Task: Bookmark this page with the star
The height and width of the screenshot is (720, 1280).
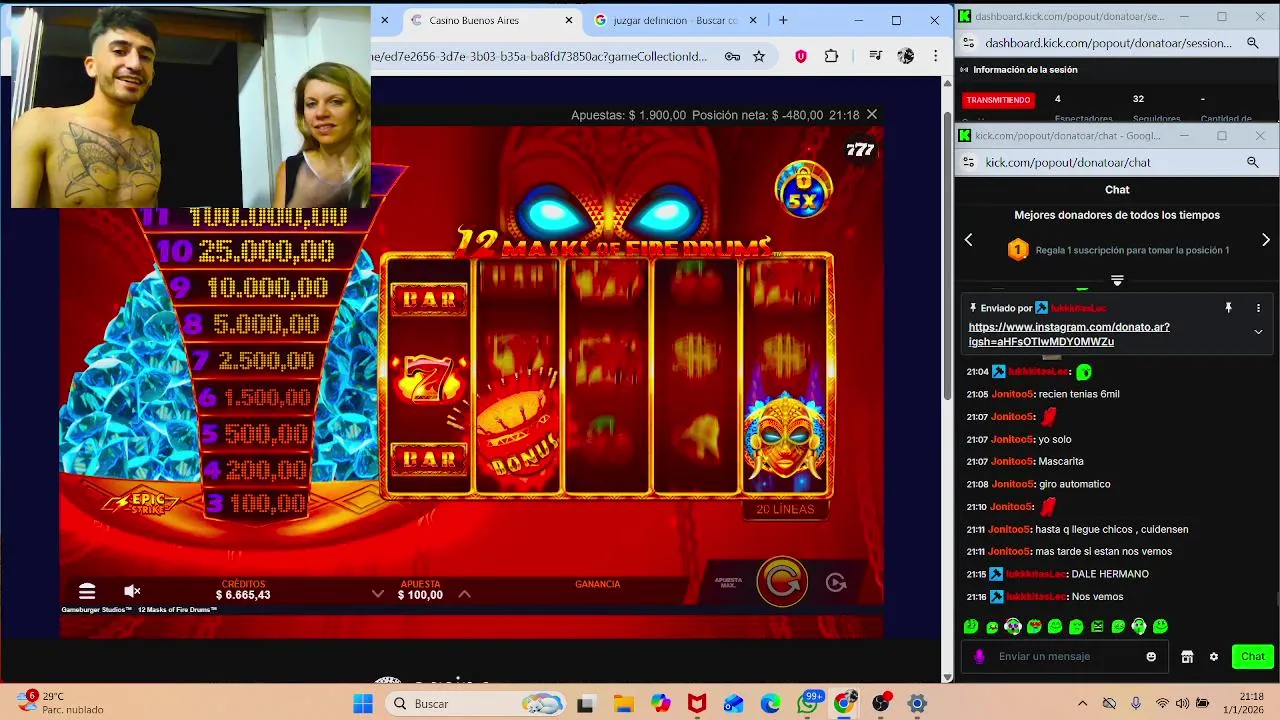Action: pyautogui.click(x=759, y=57)
